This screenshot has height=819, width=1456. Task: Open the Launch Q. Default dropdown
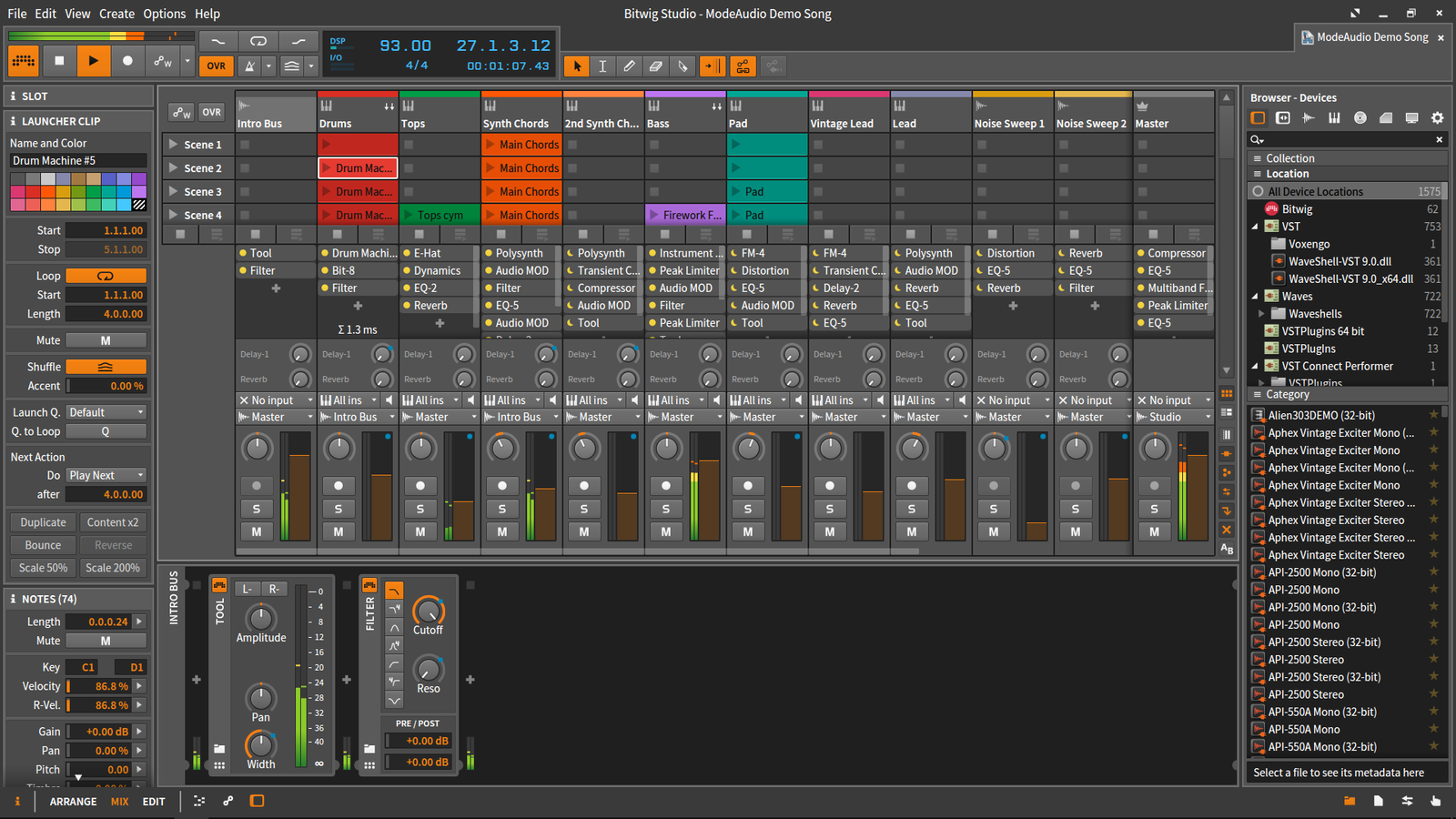pos(106,412)
